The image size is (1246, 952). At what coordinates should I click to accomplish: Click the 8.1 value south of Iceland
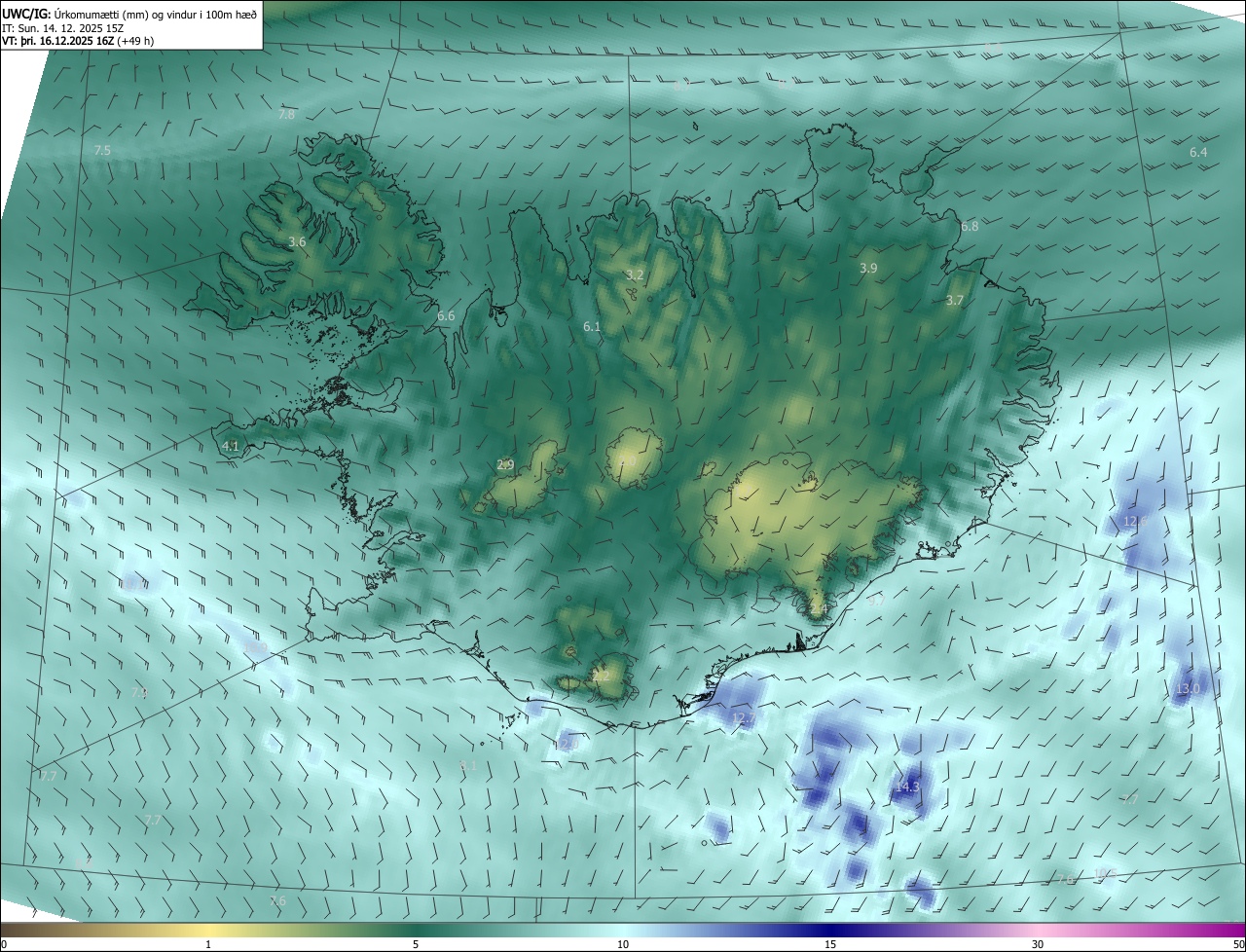tap(468, 766)
